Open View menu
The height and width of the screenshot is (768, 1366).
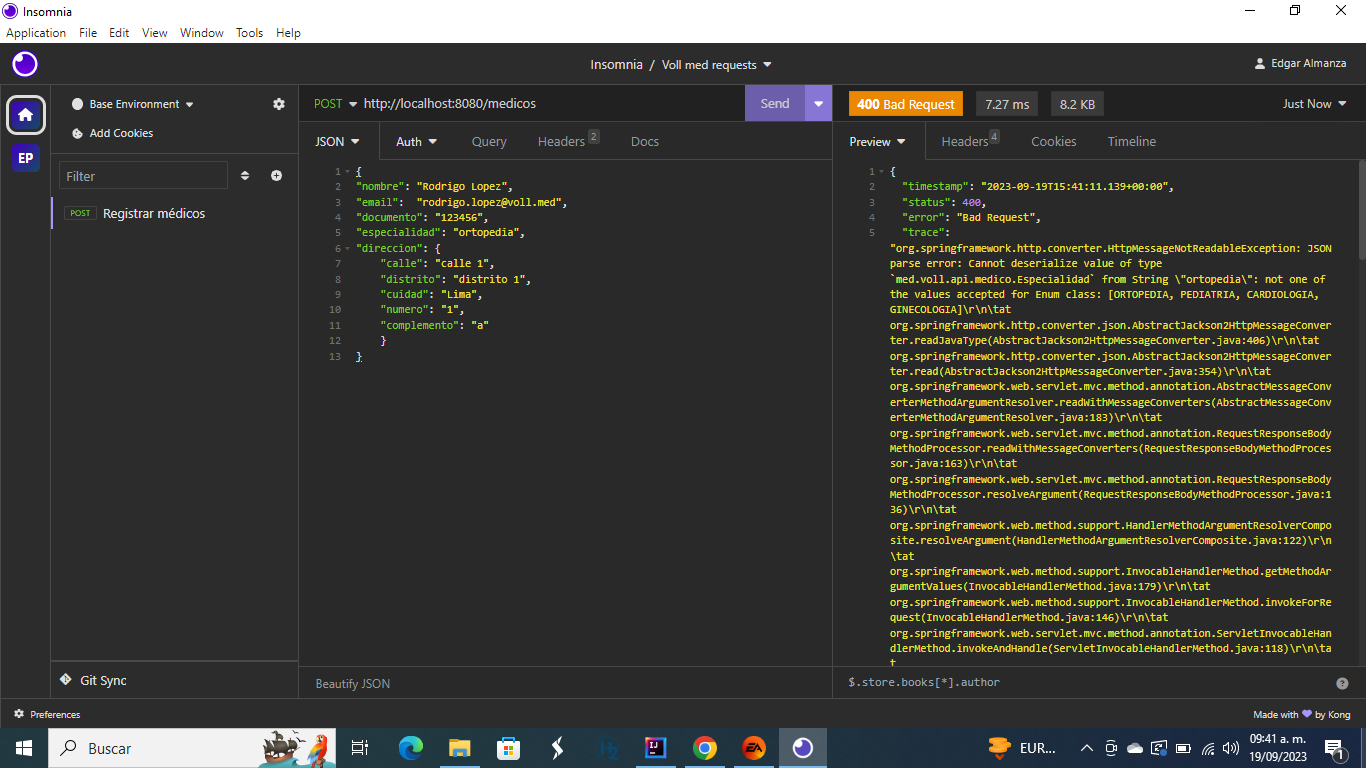pos(155,32)
